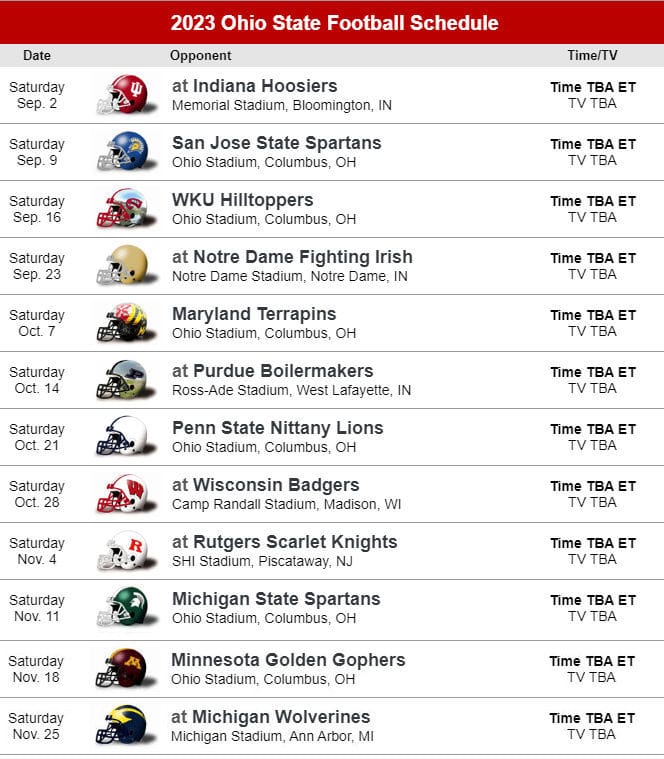Image resolution: width=664 pixels, height=759 pixels.
Task: Click the Indiana Hoosiers helmet icon
Action: 123,95
